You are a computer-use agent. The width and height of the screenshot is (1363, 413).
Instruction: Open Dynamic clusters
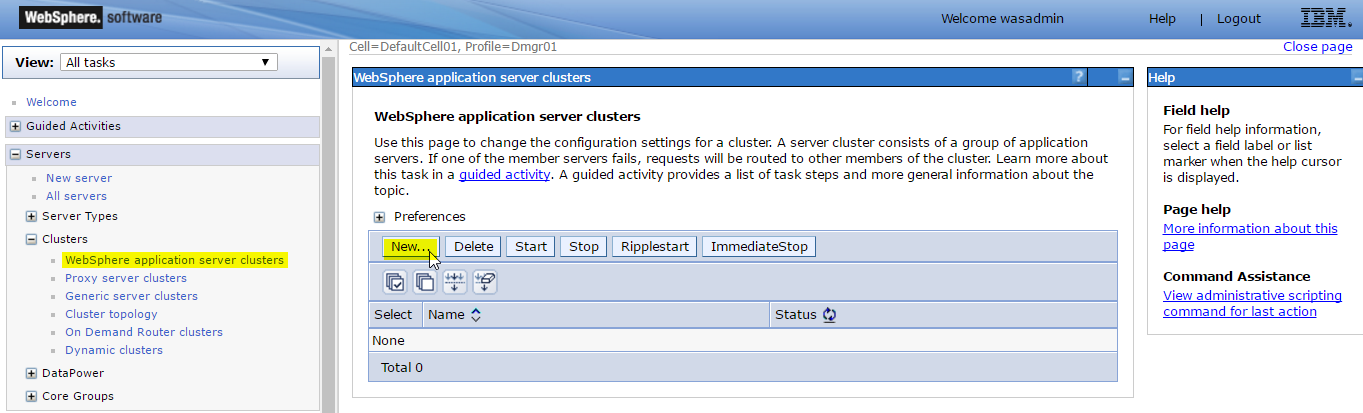point(114,350)
